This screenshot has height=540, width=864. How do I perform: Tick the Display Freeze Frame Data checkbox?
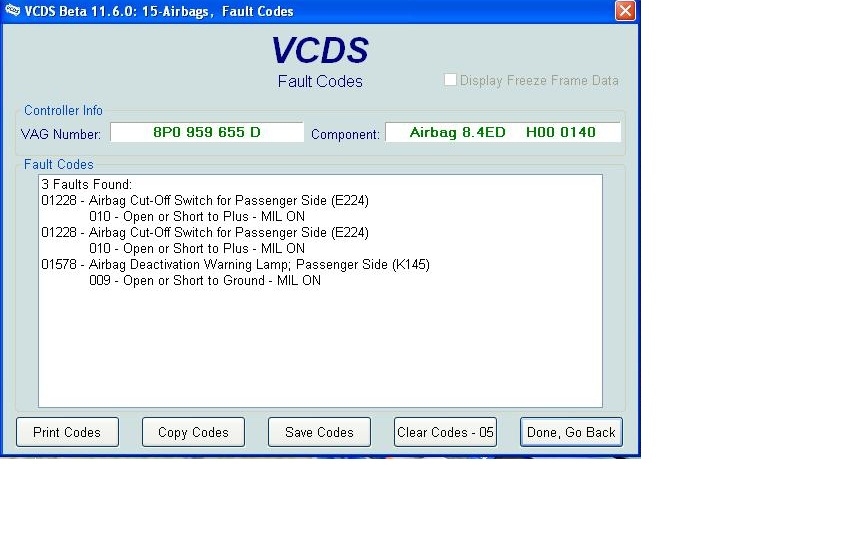(450, 80)
